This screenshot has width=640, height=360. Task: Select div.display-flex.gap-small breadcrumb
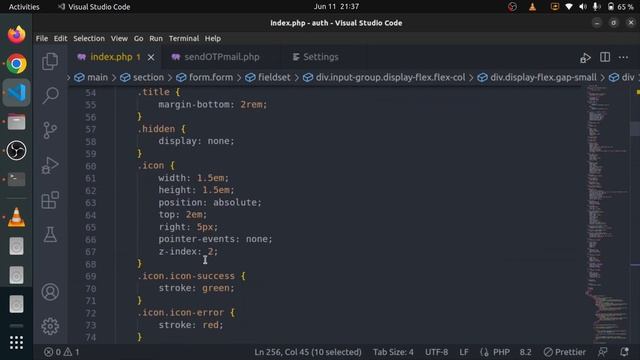pyautogui.click(x=537, y=77)
